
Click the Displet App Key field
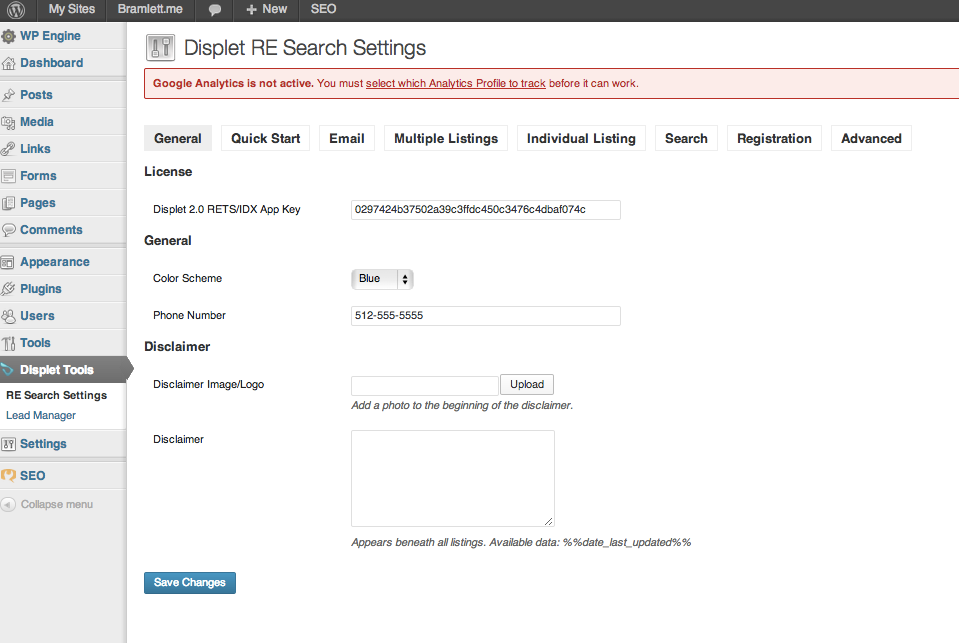click(486, 210)
